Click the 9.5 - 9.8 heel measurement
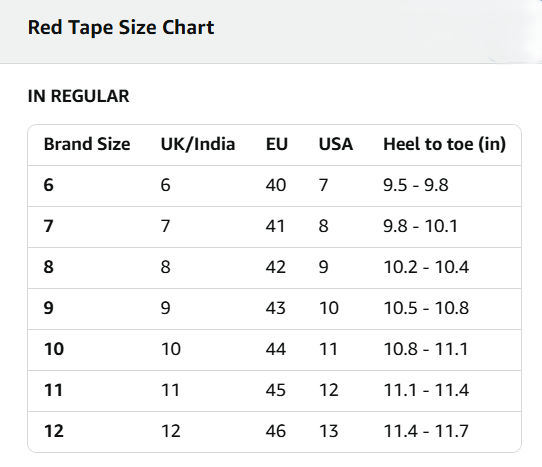 [416, 185]
